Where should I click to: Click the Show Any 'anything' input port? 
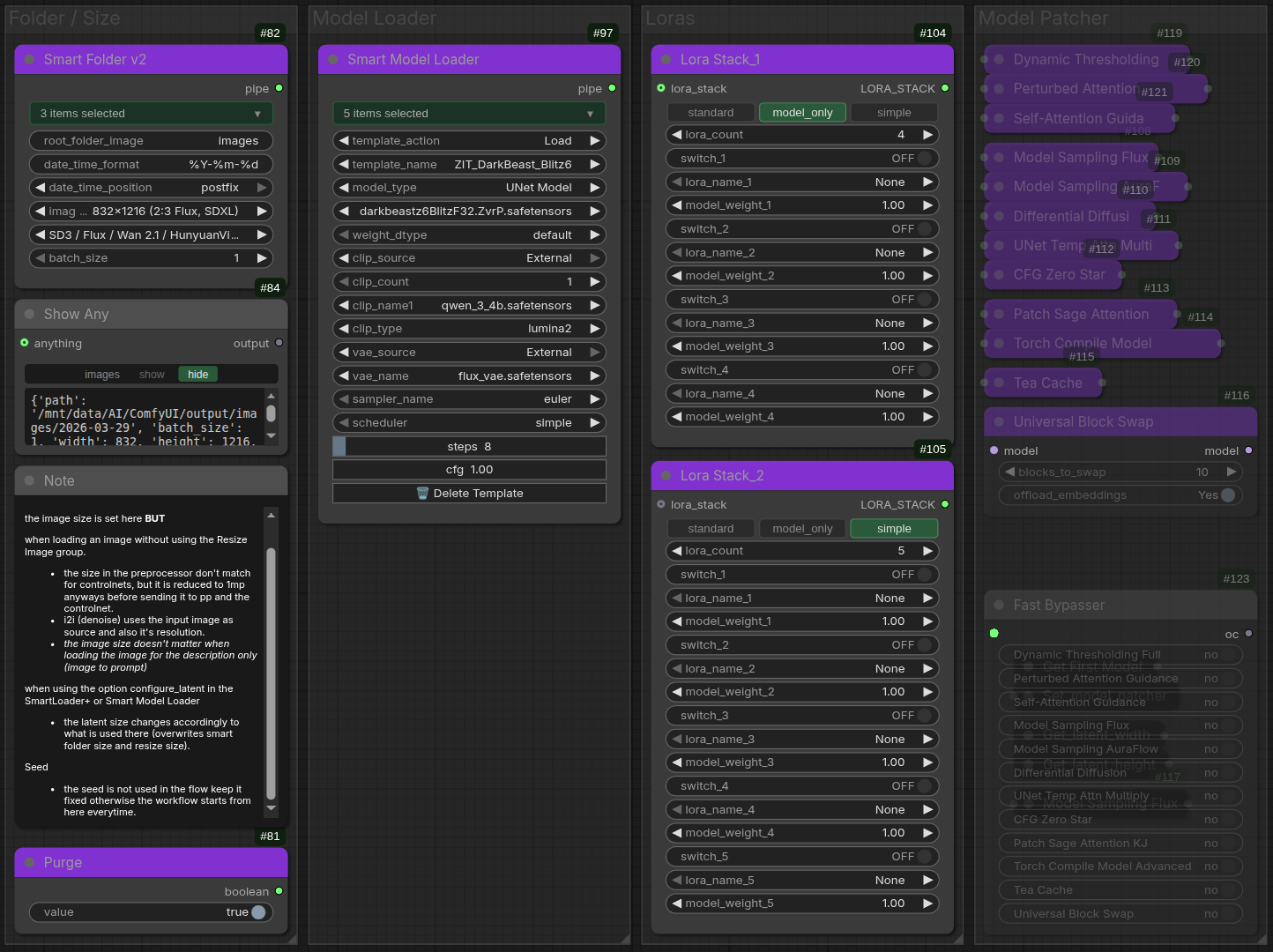(x=24, y=343)
